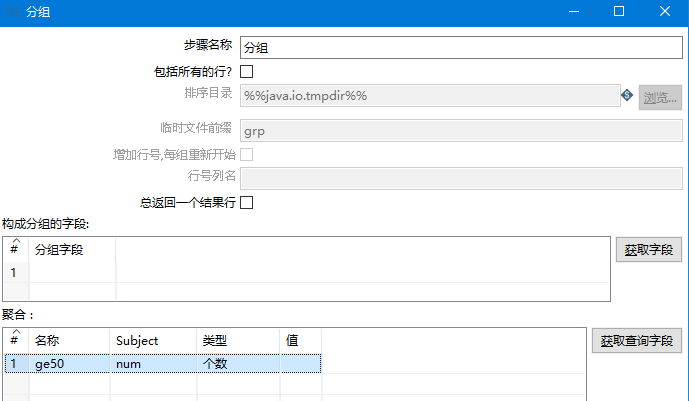Select the num subject cell

pos(153,364)
